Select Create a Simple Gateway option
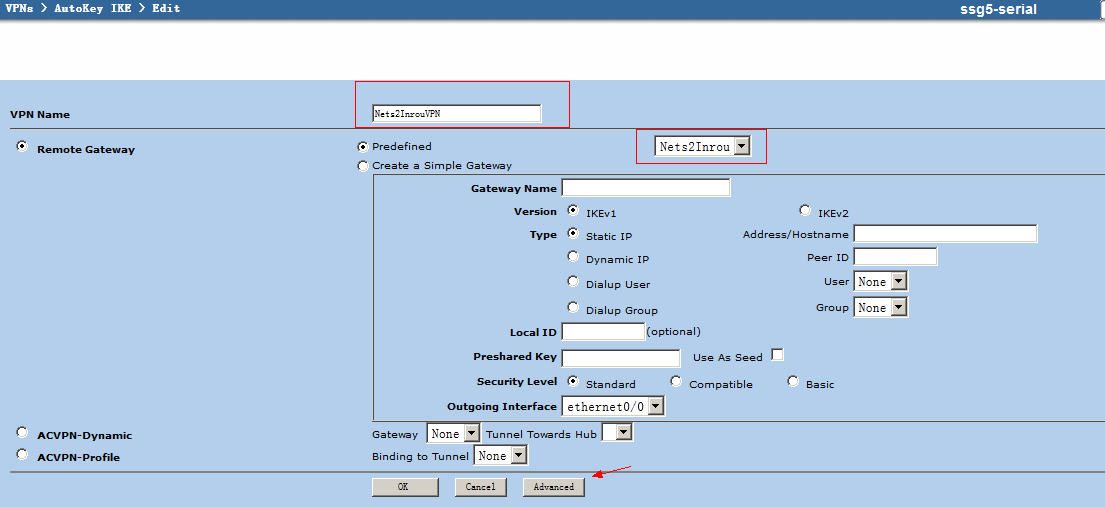1105x507 pixels. tap(363, 166)
